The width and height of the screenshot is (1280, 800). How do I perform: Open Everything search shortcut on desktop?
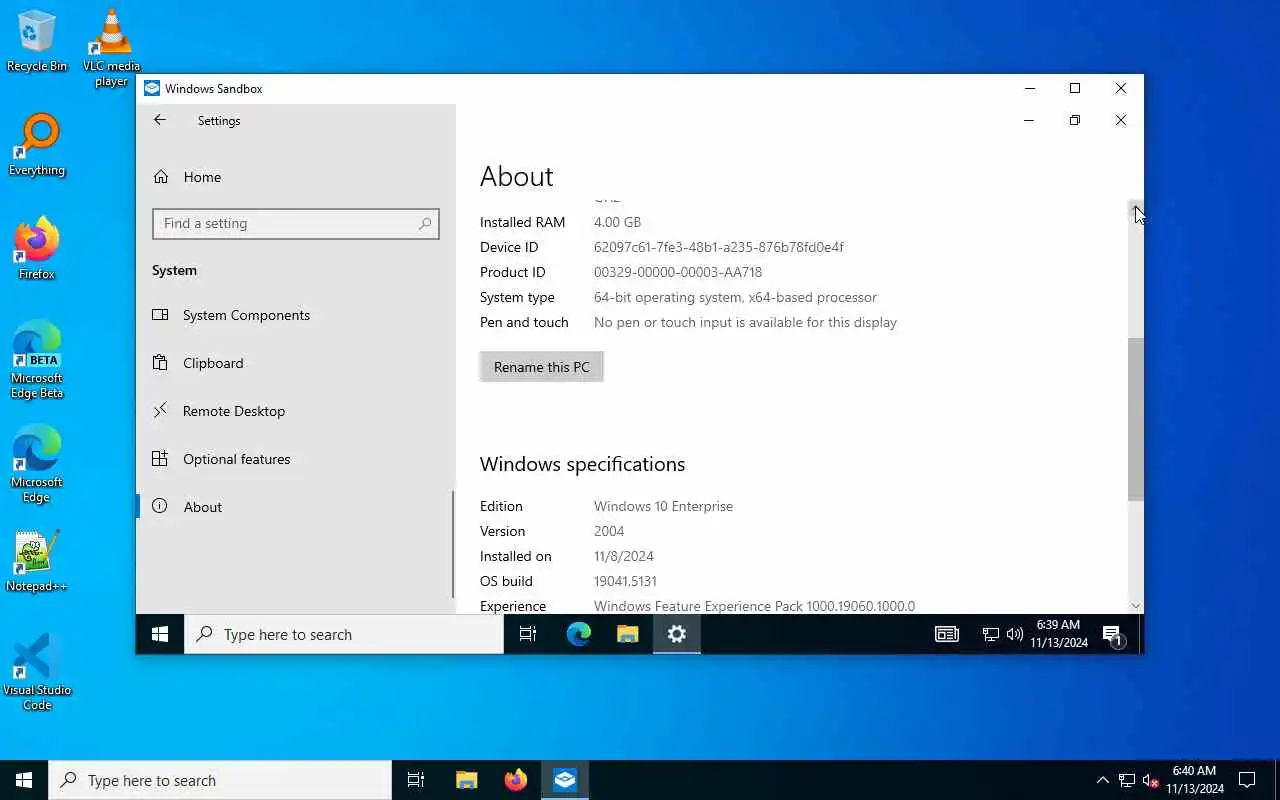tap(37, 145)
